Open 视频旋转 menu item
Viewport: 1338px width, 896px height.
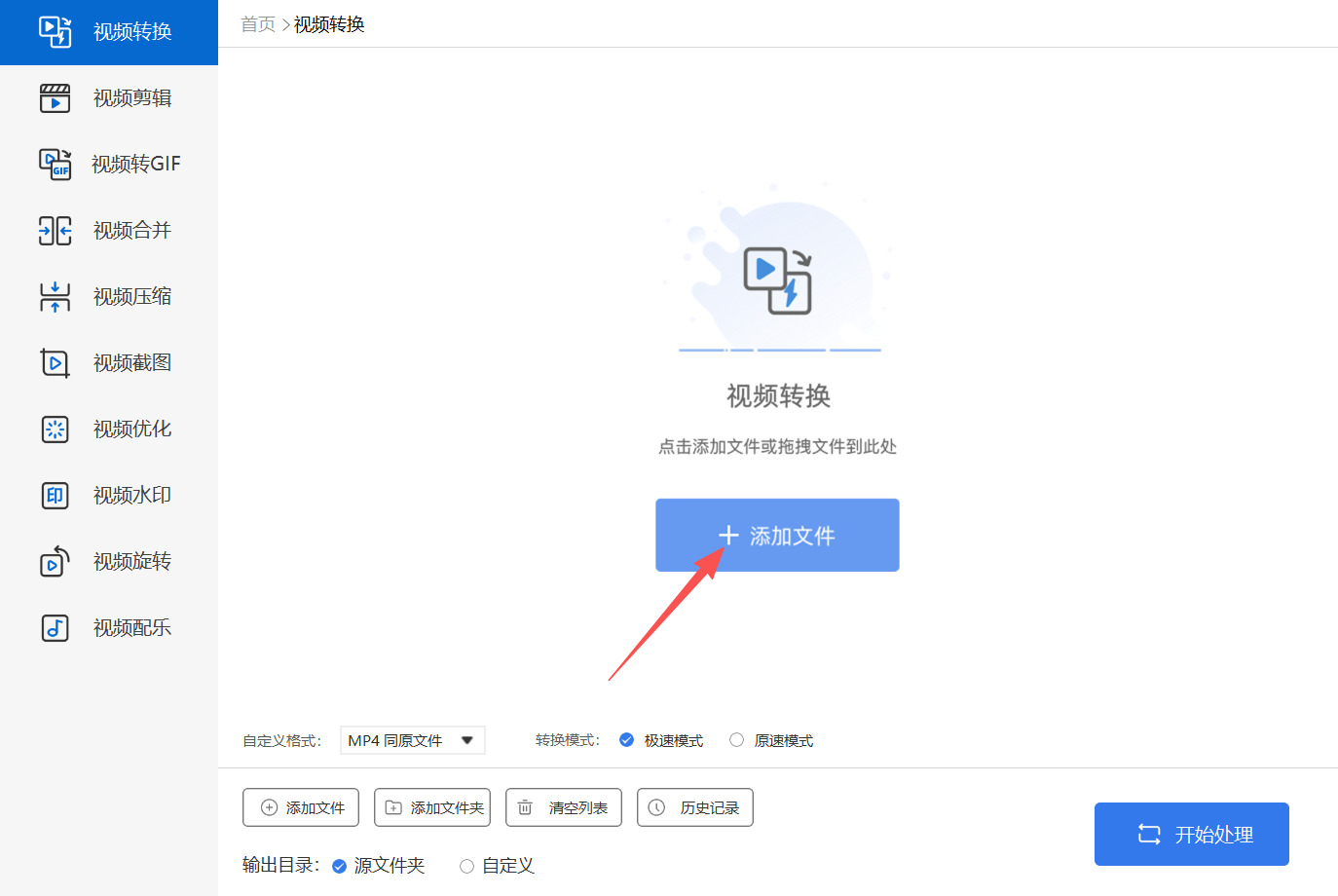click(109, 561)
